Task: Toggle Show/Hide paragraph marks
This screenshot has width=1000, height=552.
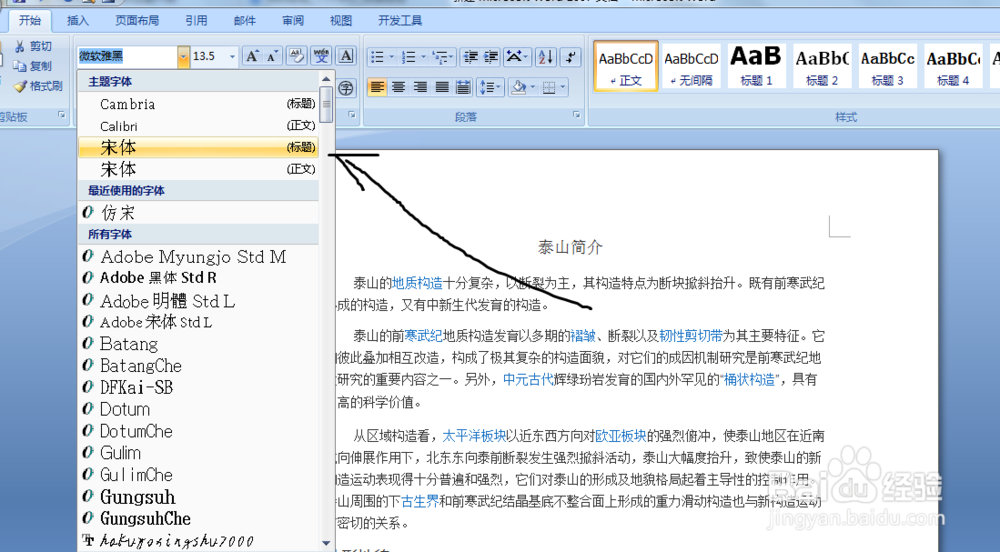Action: 570,57
